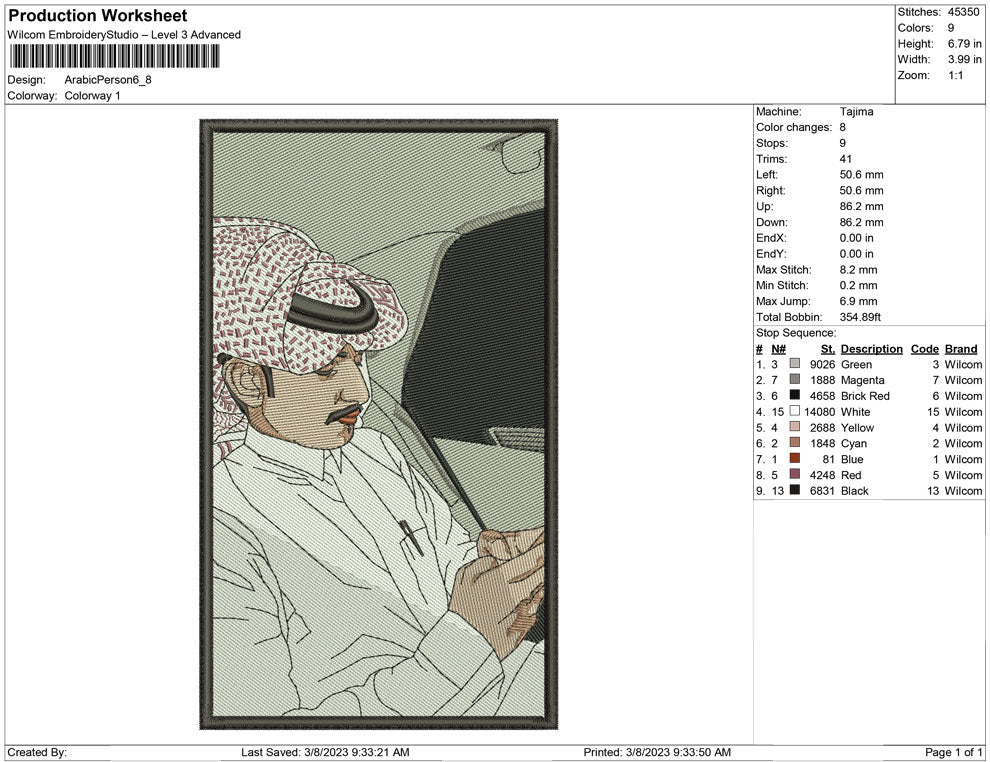Select the Magenta gray color swatch

(795, 380)
